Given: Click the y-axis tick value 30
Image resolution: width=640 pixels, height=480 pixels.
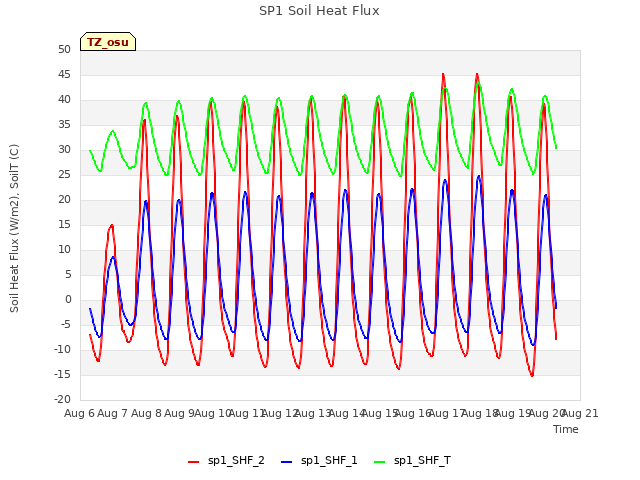Looking at the screenshot, I should point(64,149).
